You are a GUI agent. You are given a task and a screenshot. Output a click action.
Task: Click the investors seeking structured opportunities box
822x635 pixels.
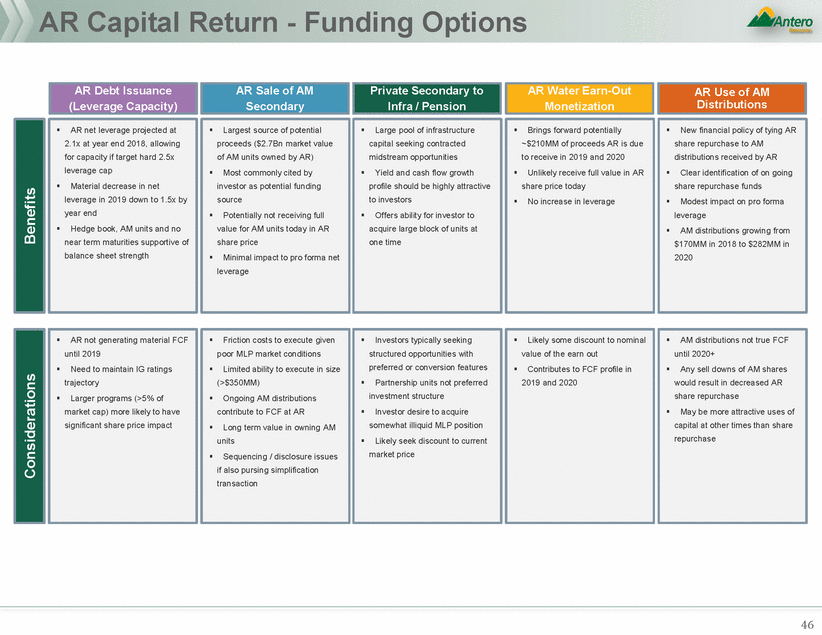point(426,425)
